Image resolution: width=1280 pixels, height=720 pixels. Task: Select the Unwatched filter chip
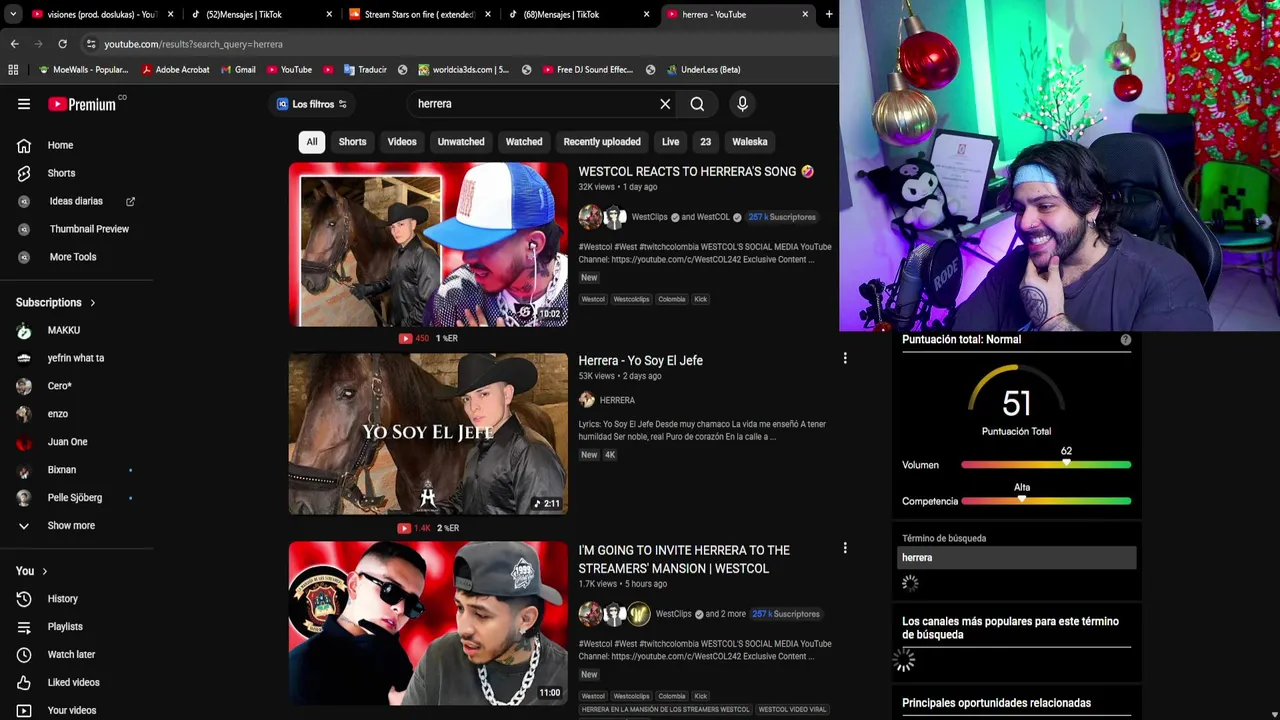tap(461, 142)
